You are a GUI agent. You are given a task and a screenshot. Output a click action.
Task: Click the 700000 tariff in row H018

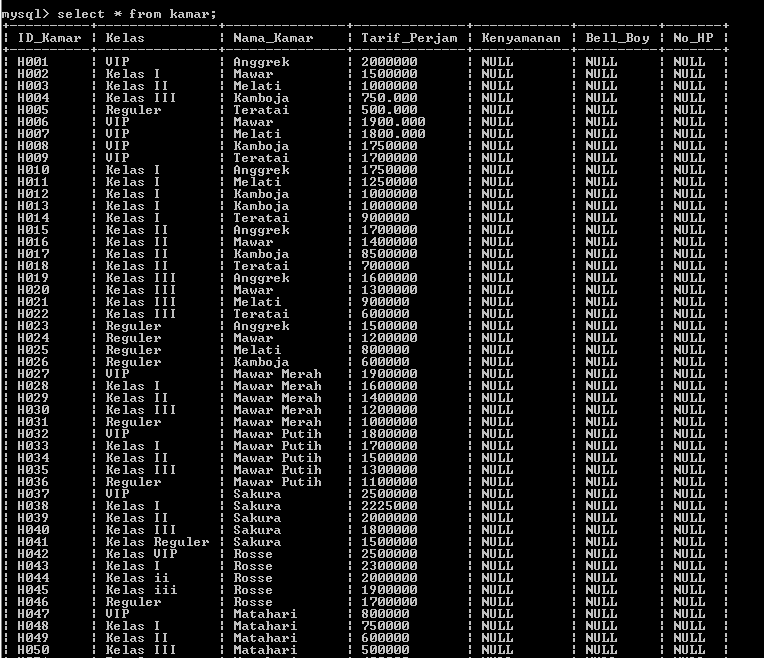pos(385,266)
